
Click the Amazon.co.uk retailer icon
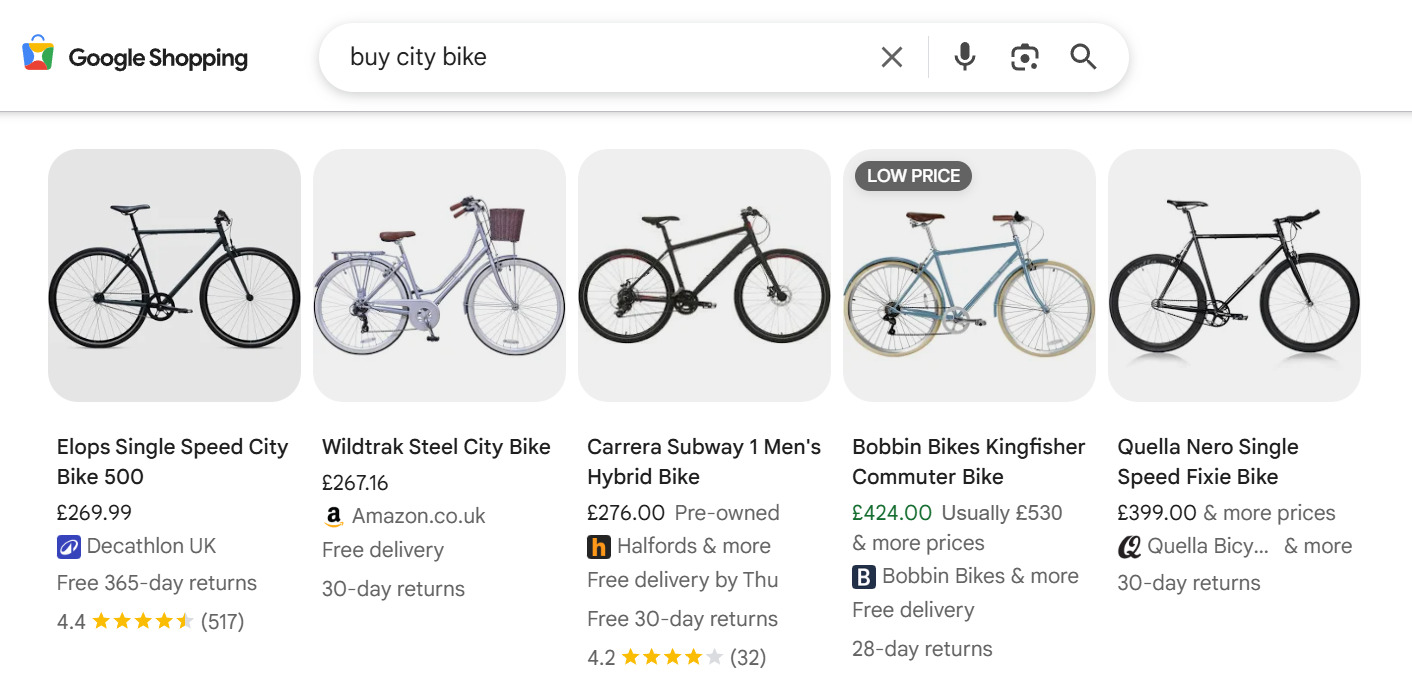point(332,517)
